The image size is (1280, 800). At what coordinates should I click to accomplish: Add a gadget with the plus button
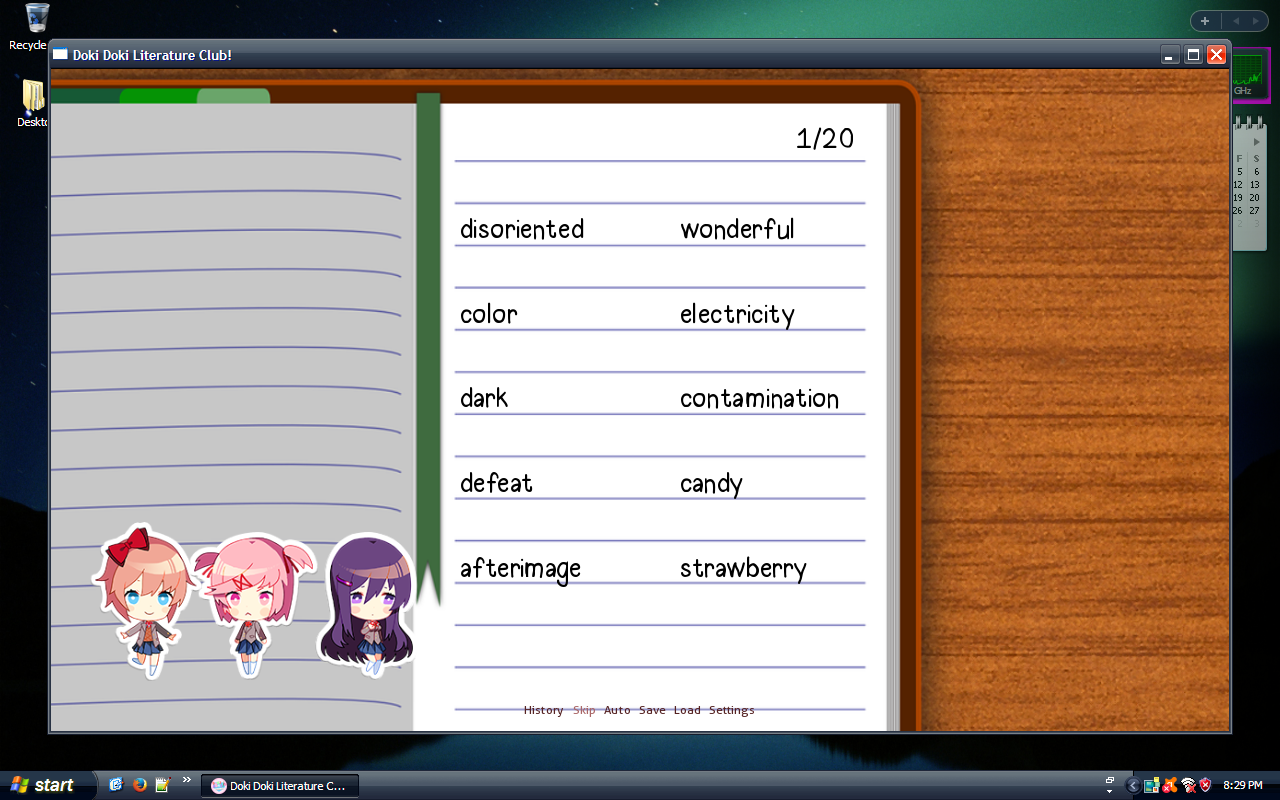[1205, 21]
